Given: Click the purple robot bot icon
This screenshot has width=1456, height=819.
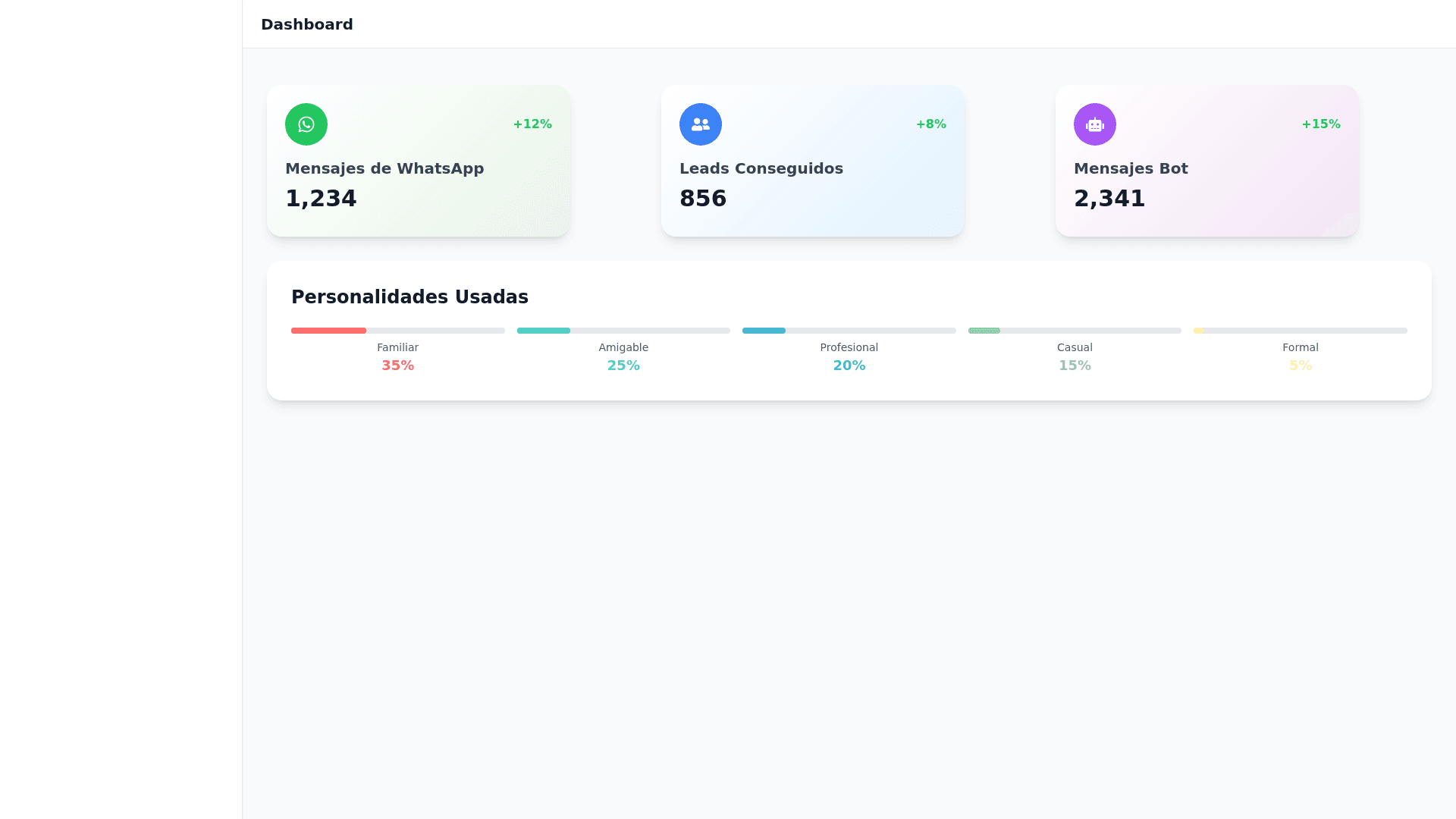Looking at the screenshot, I should tap(1094, 124).
